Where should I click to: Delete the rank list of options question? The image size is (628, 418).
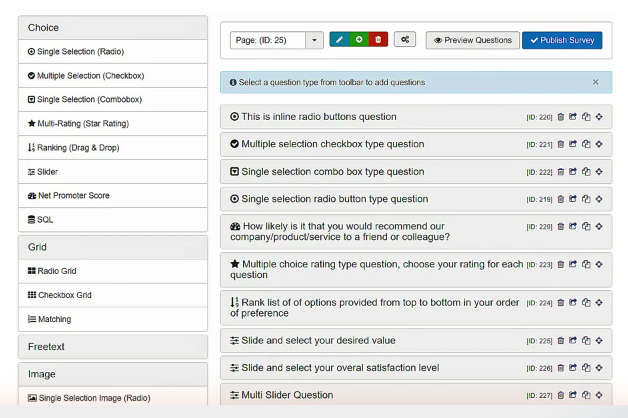pyautogui.click(x=561, y=303)
